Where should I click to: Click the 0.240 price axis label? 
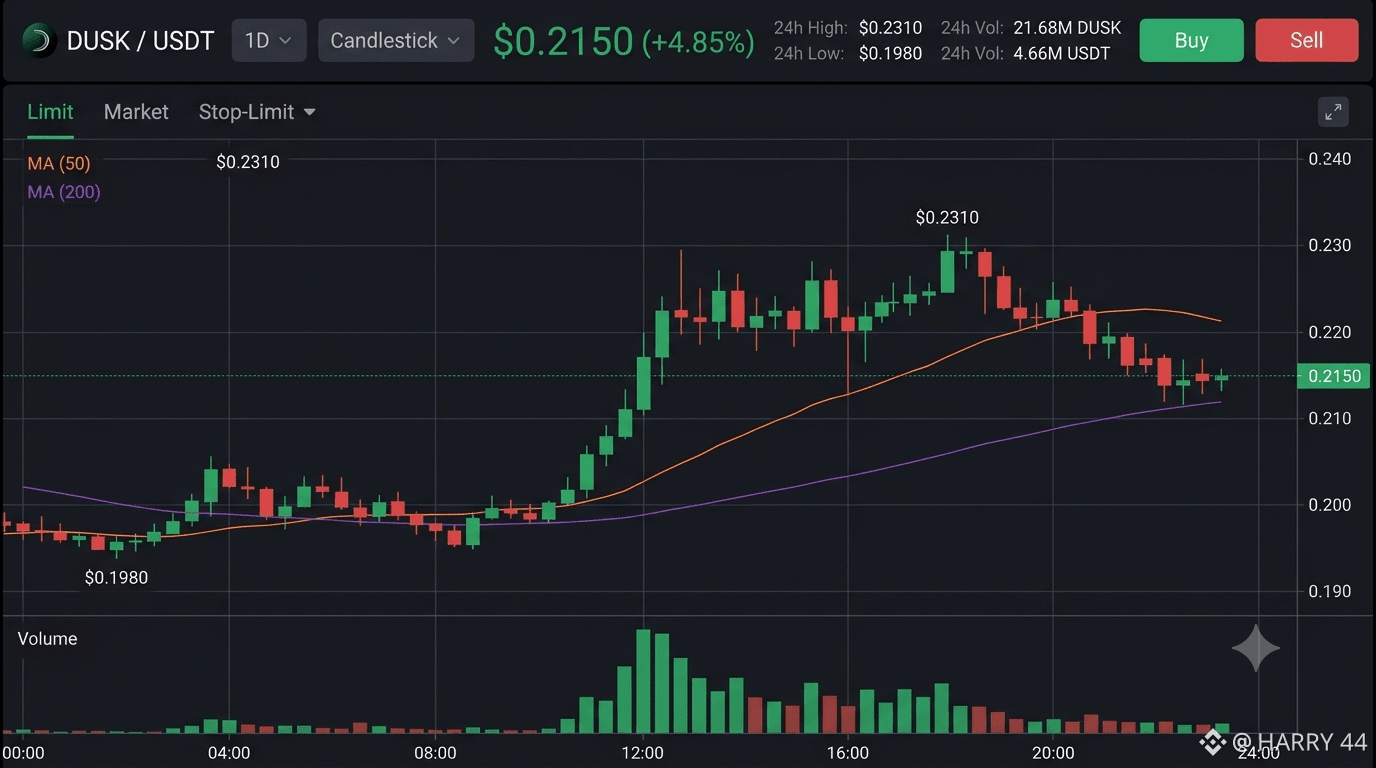tap(1330, 159)
